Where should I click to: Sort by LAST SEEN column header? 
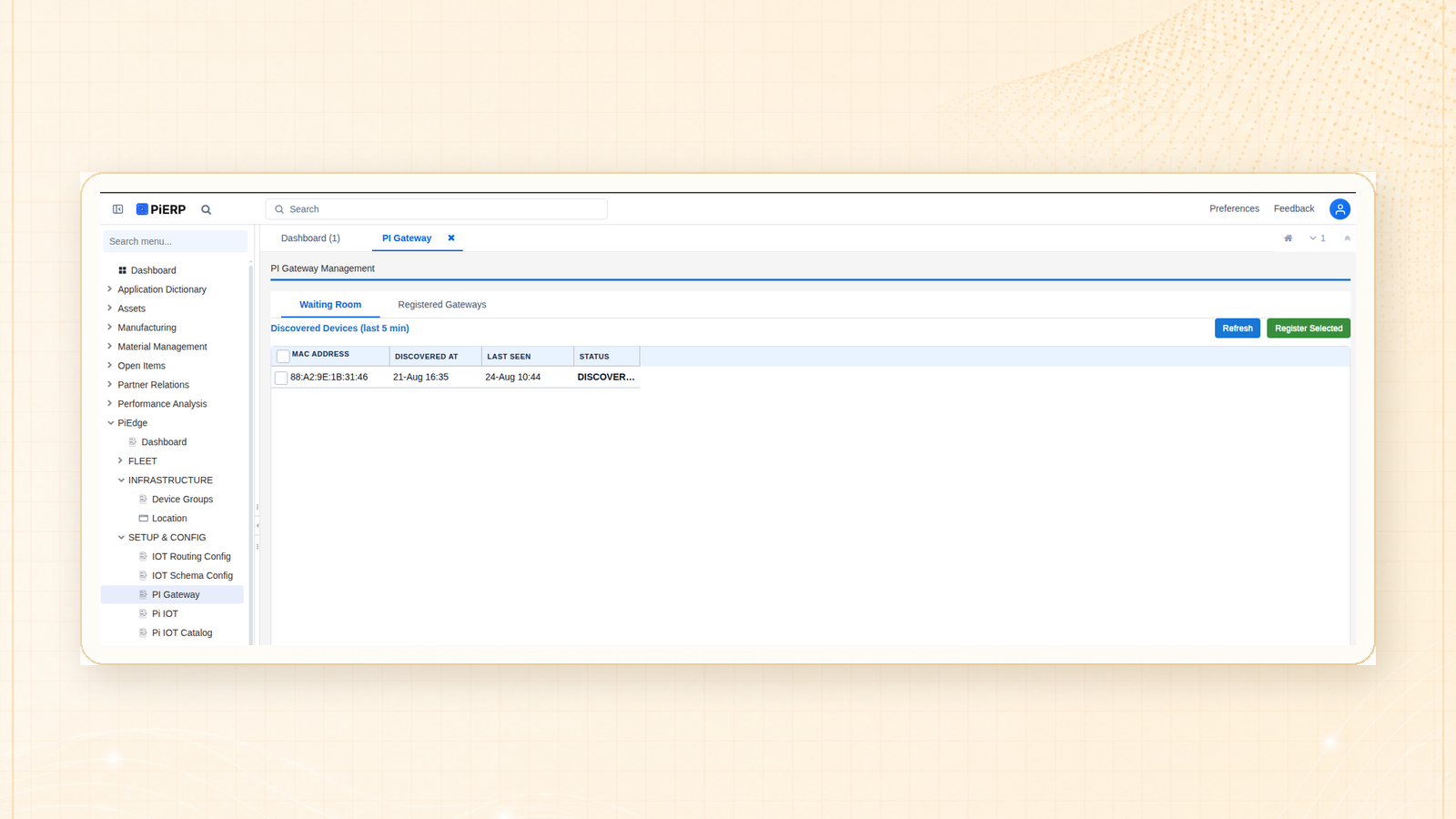tap(528, 357)
